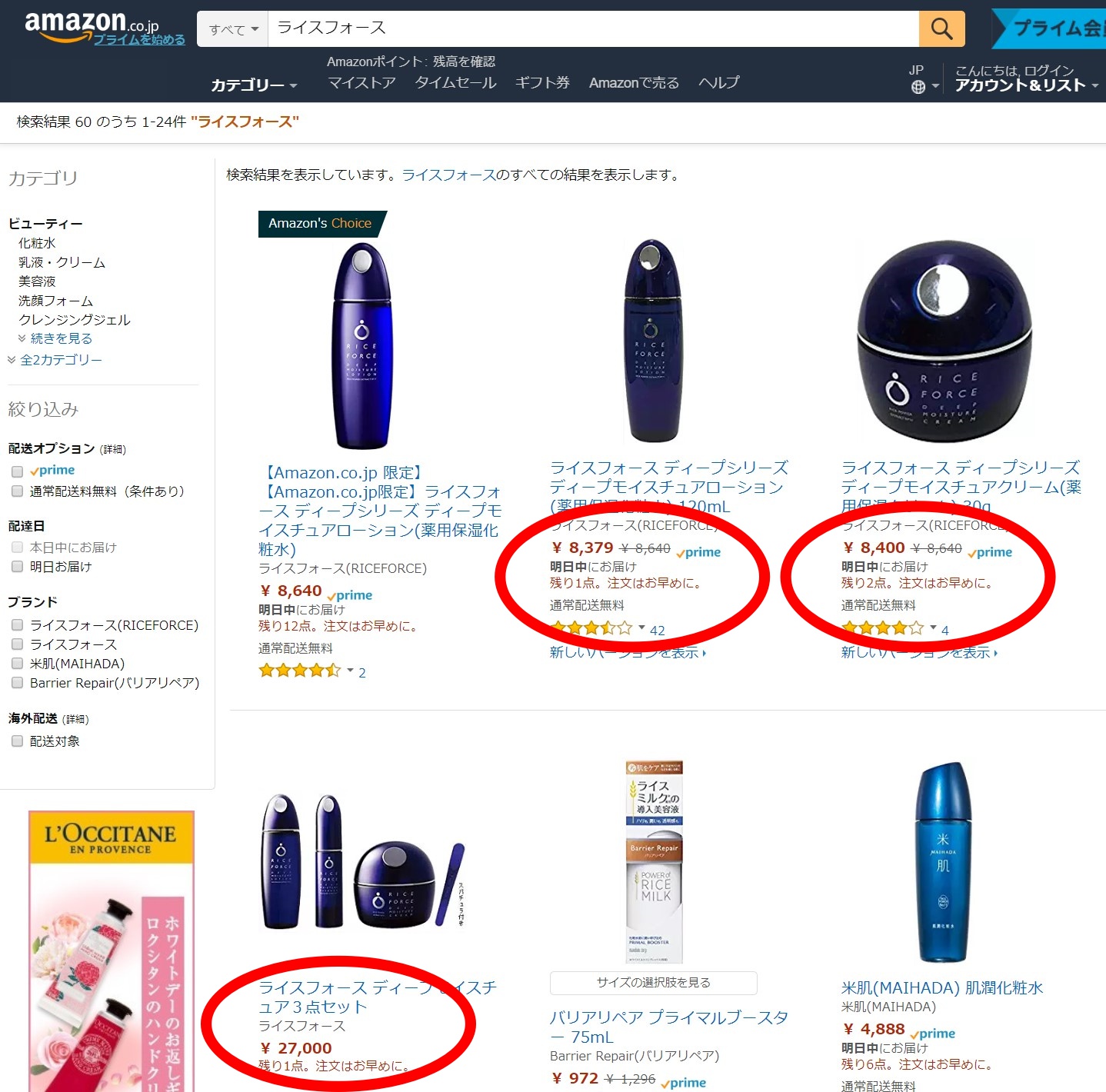Image resolution: width=1106 pixels, height=1092 pixels.
Task: Open the Rice Force cream jar thumbnail
Action: coord(944,342)
